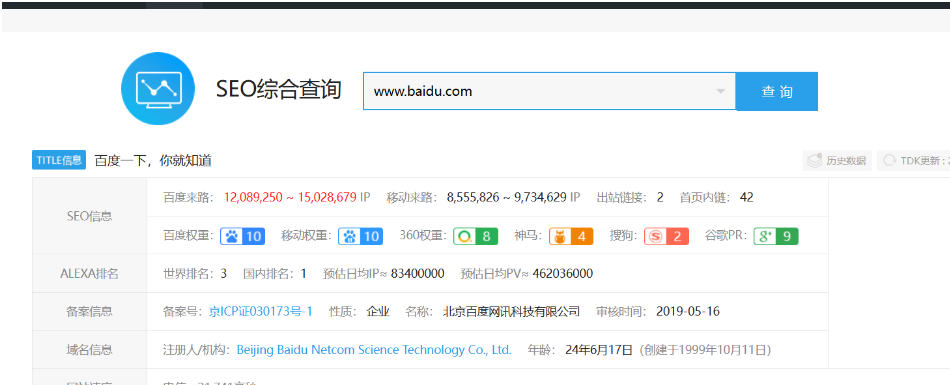The height and width of the screenshot is (385, 950).
Task: Click the 审核时间 date 2019-05-16
Action: (x=688, y=312)
